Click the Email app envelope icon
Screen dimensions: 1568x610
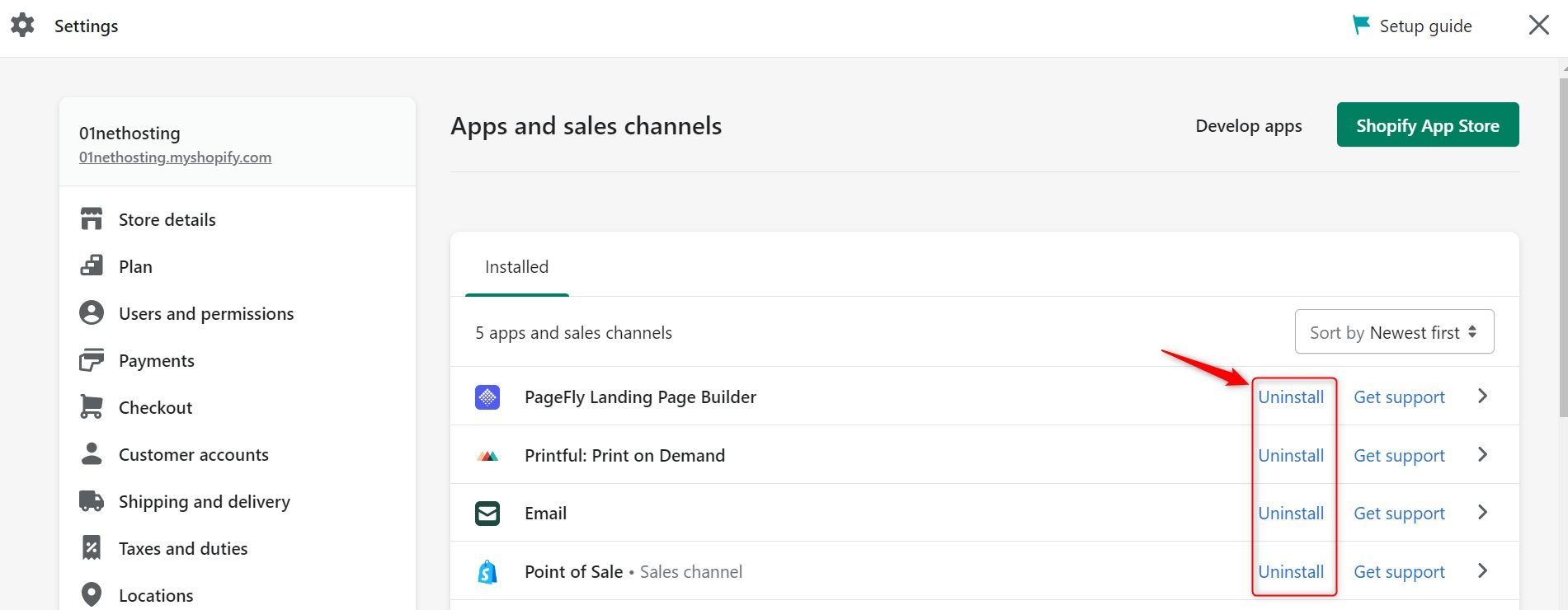click(x=487, y=514)
